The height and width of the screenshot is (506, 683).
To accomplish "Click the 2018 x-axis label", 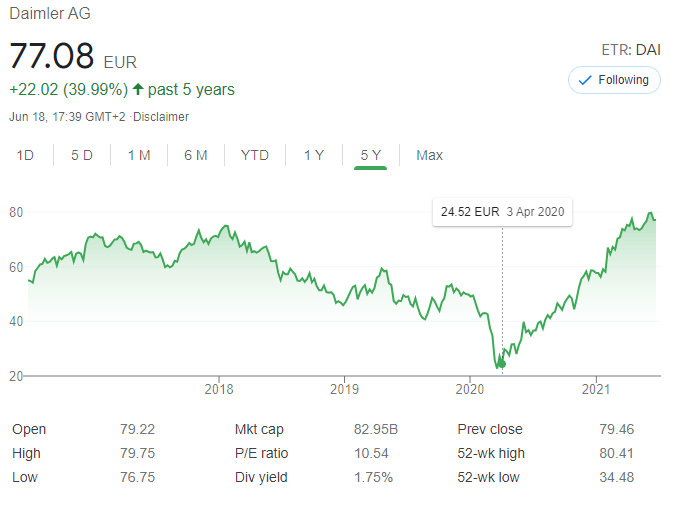I will [x=219, y=389].
